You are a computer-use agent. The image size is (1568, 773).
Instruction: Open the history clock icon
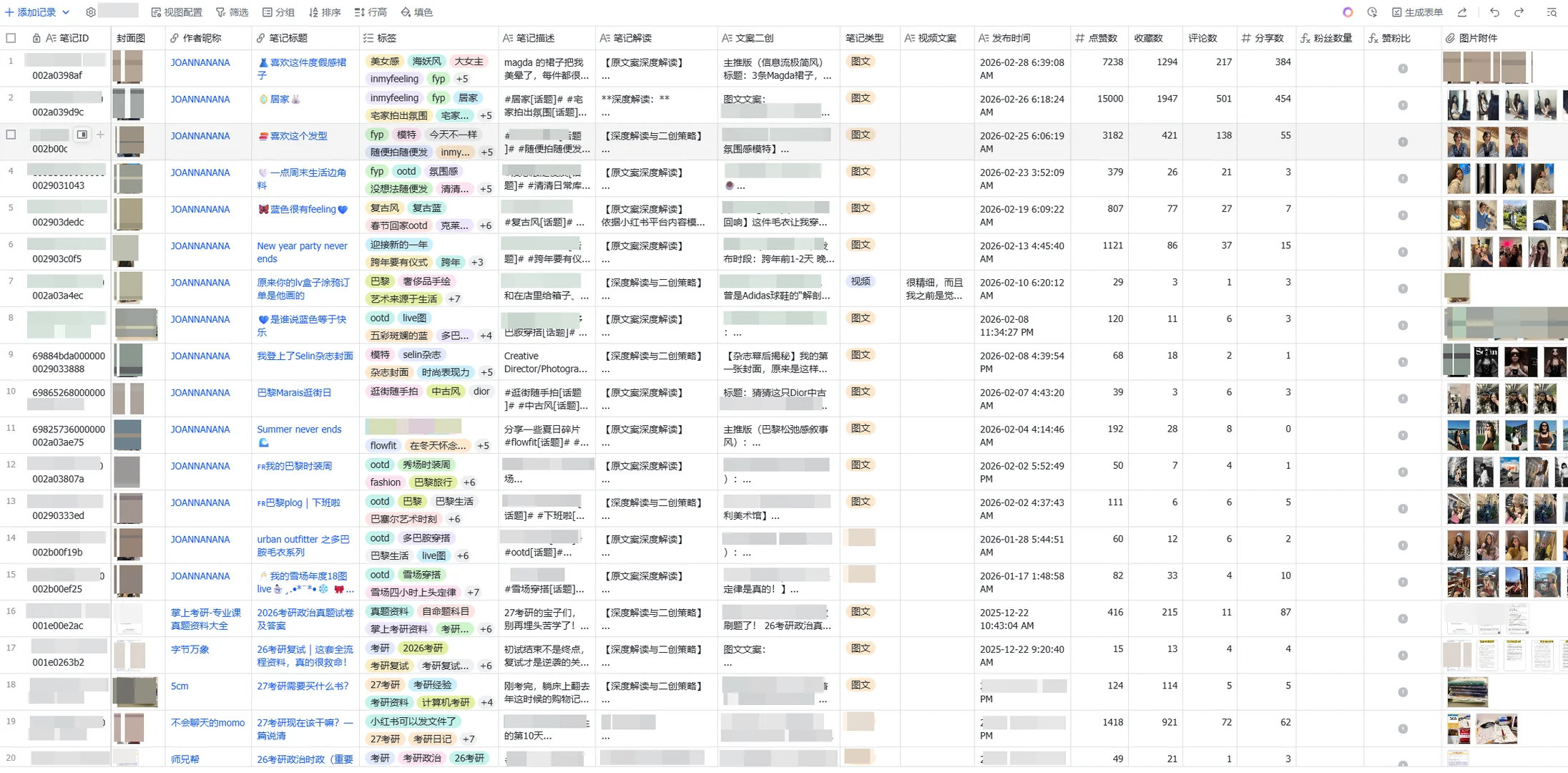[x=1372, y=12]
